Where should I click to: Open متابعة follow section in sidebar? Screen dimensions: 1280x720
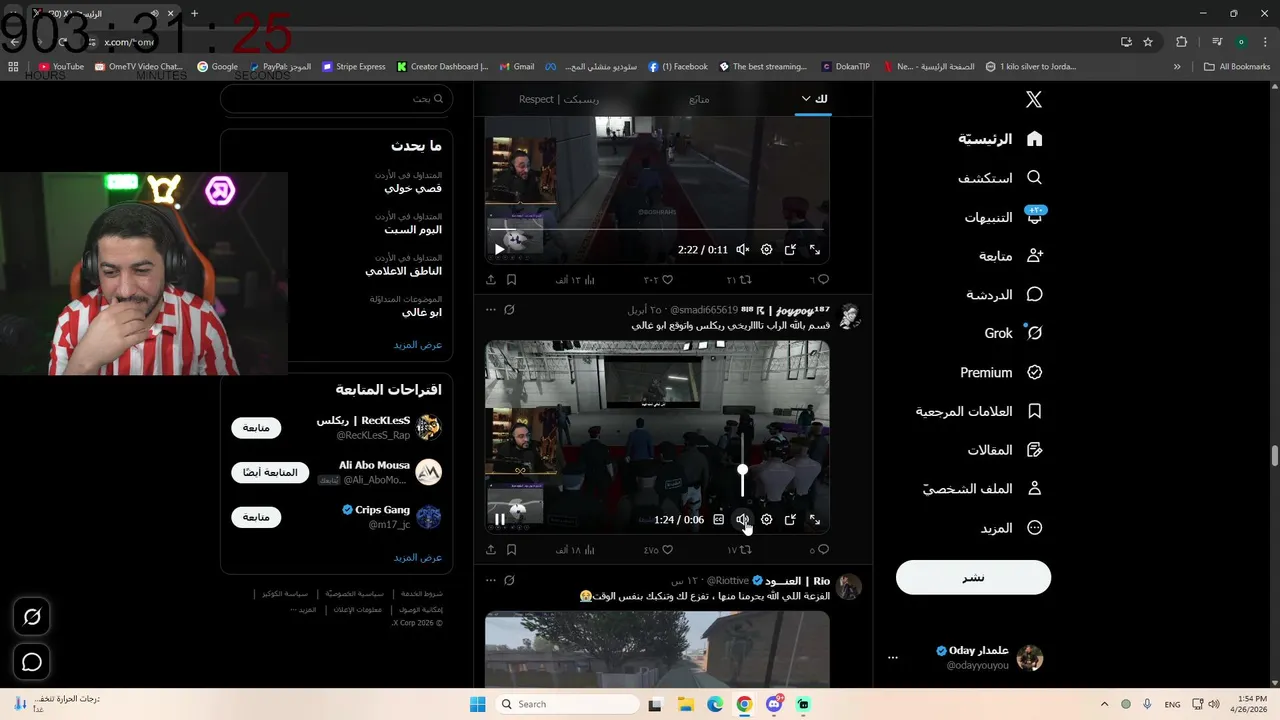(x=1011, y=256)
